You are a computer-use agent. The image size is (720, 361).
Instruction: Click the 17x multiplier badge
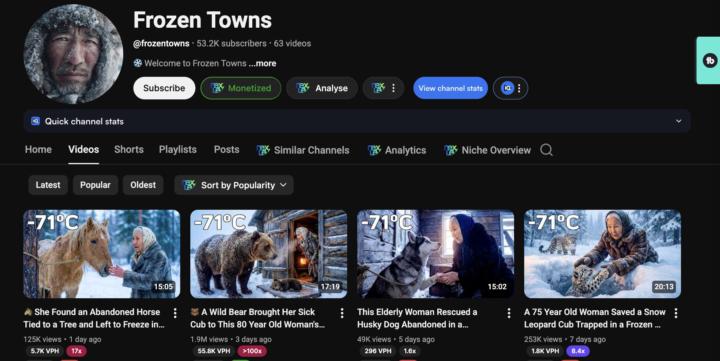[x=77, y=351]
